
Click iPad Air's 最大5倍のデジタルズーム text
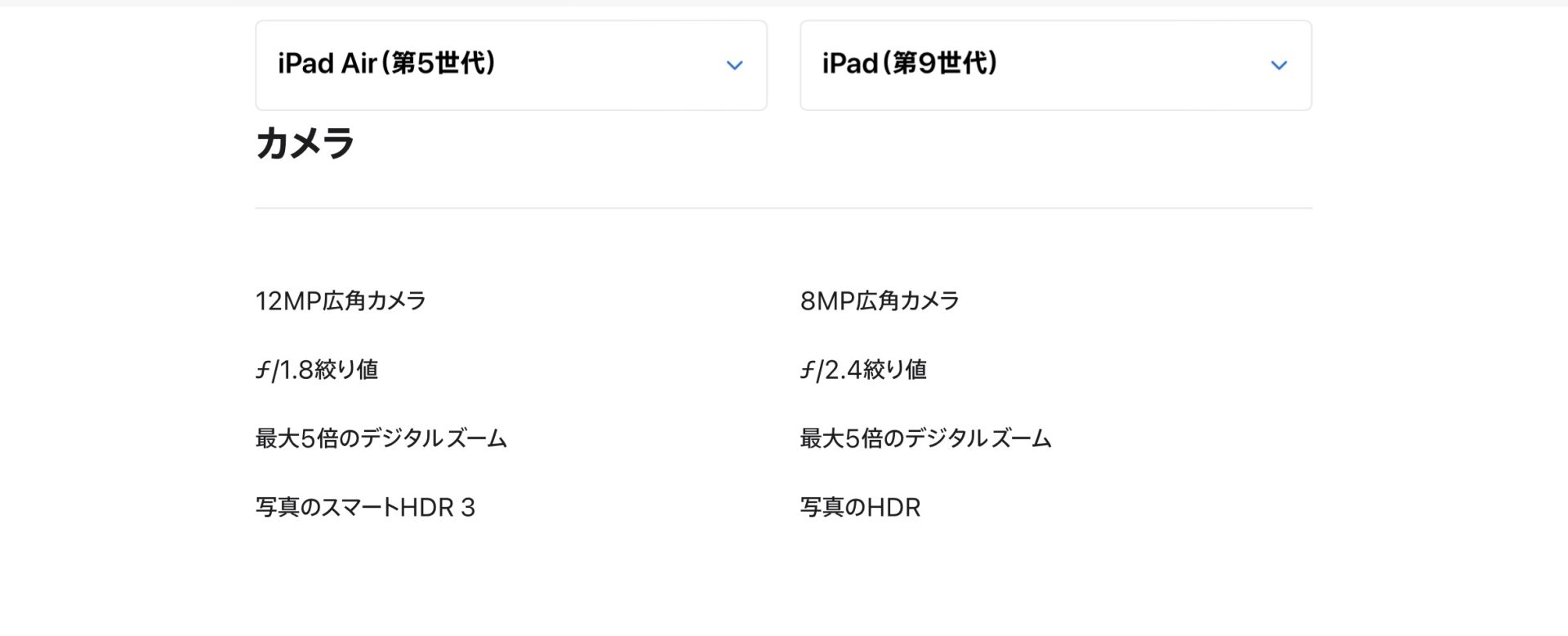pos(381,439)
